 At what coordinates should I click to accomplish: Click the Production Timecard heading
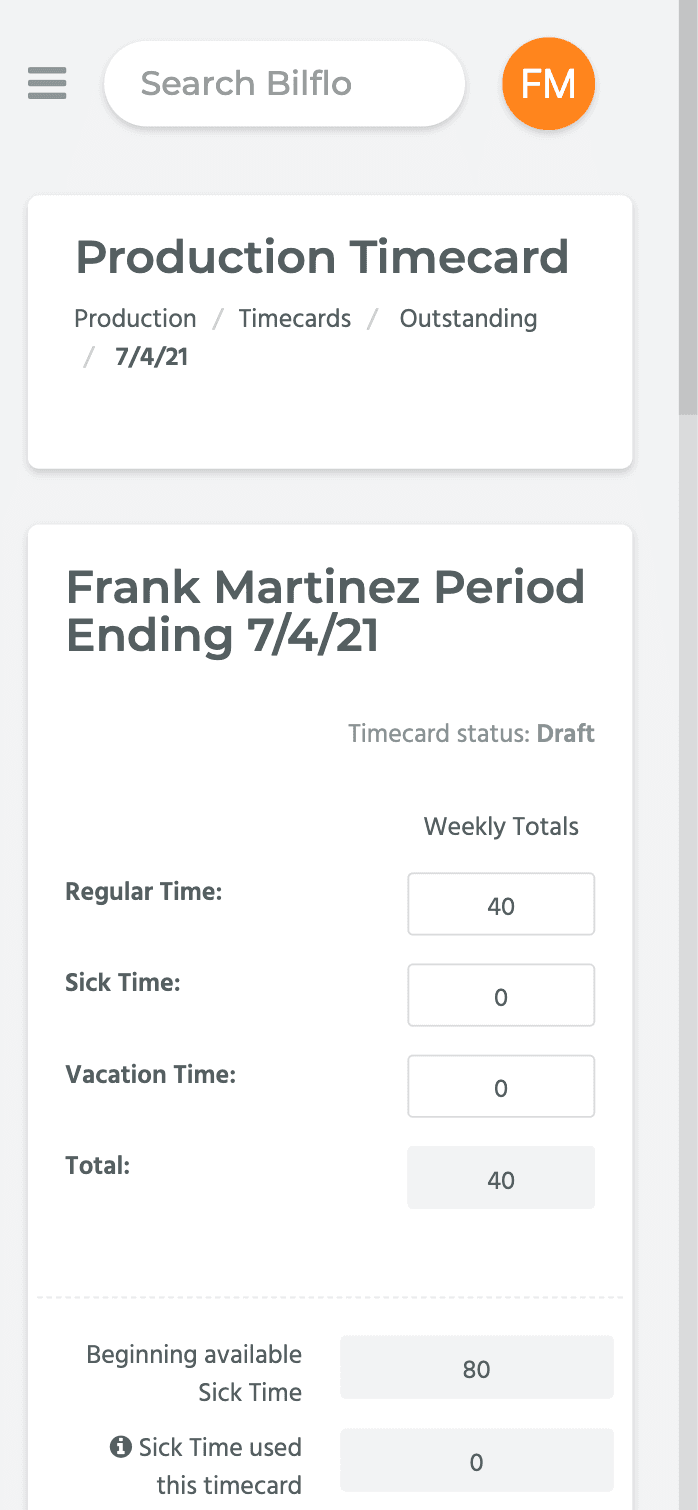pyautogui.click(x=322, y=257)
